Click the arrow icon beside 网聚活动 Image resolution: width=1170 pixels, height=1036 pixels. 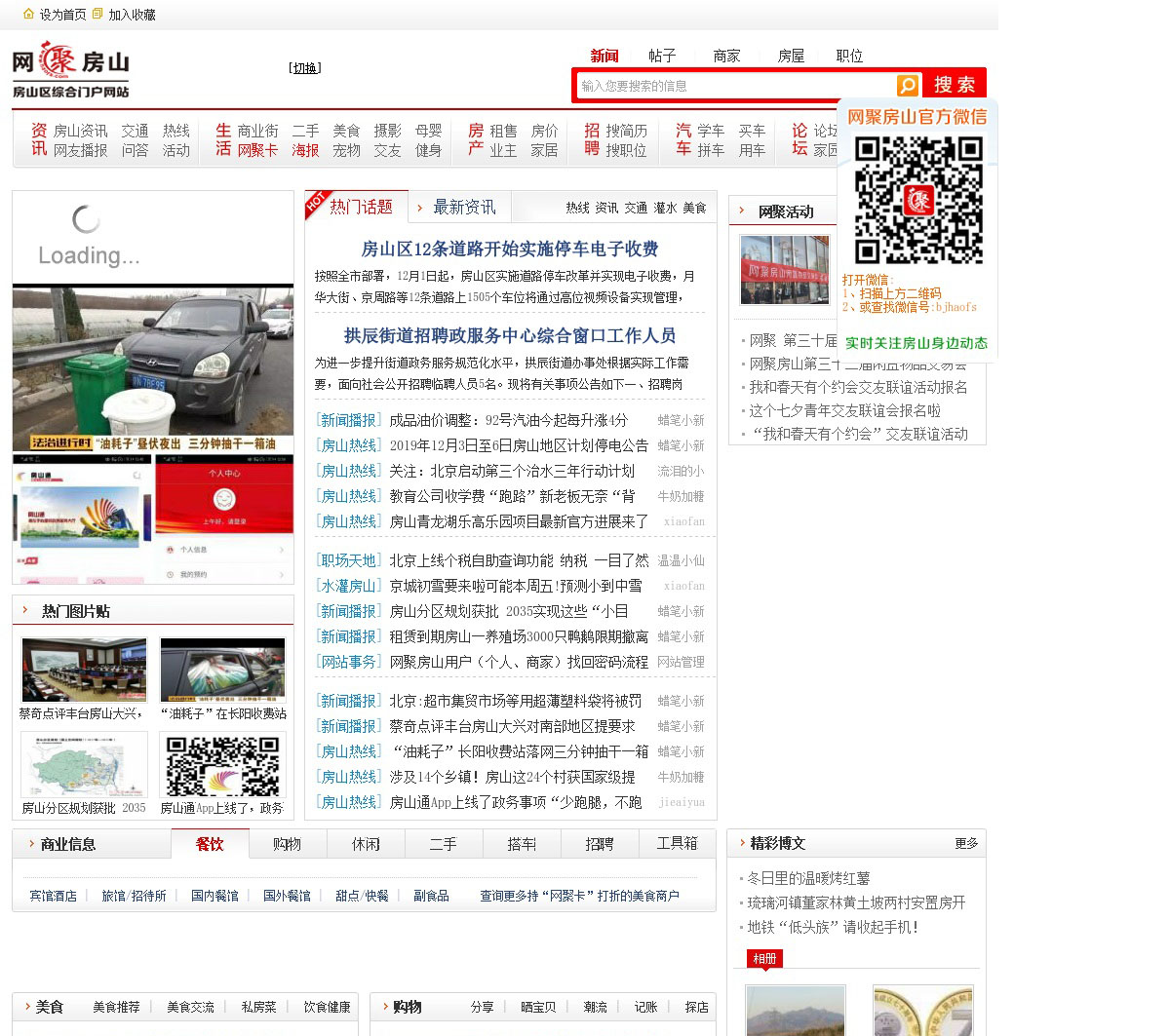(x=742, y=211)
